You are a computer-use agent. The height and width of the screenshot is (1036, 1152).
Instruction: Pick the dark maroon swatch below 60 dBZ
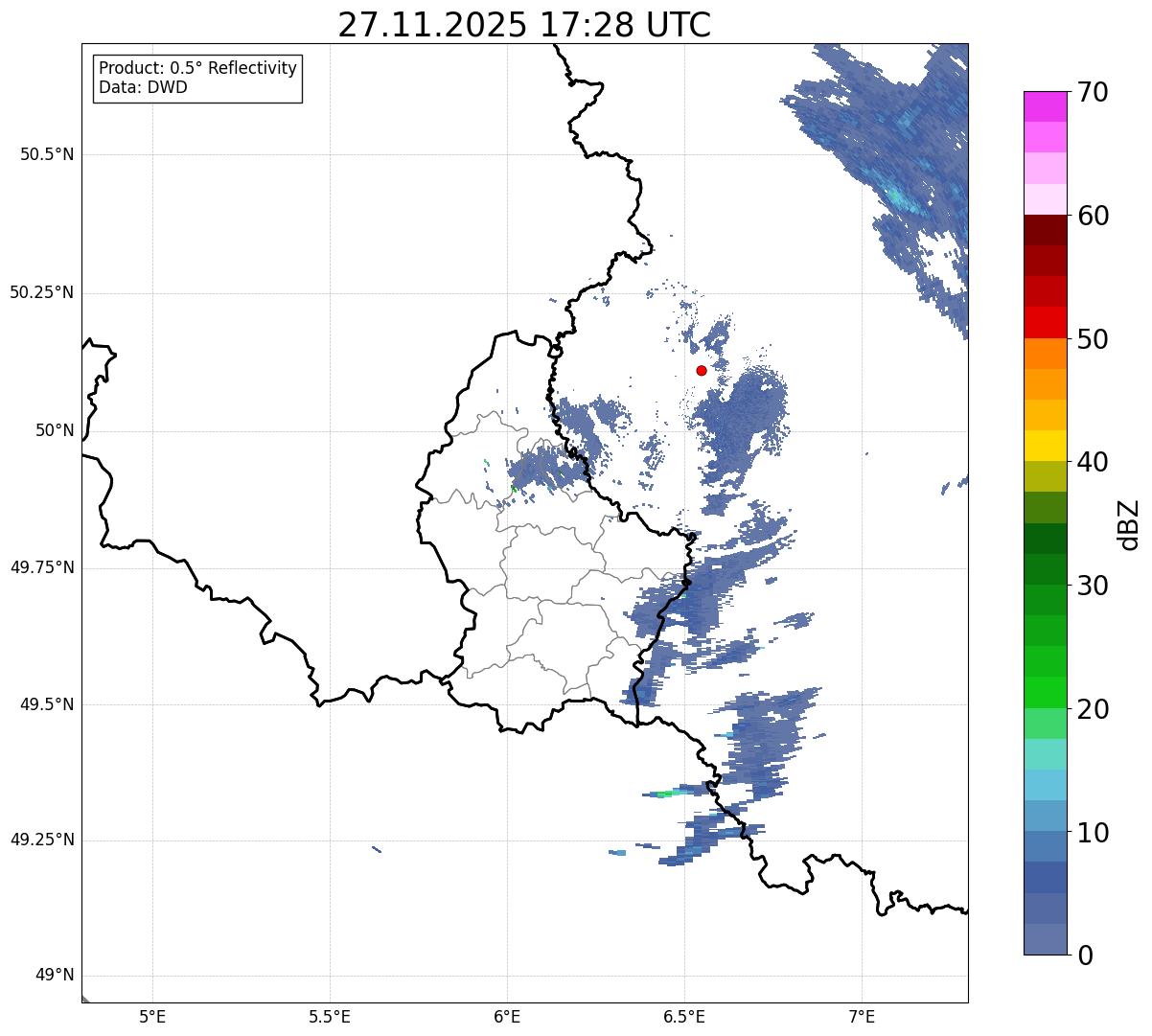1046,231
